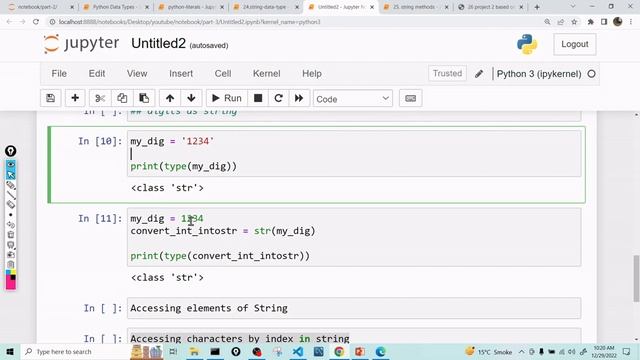Restart kernel and run all with fast-forward icon
The width and height of the screenshot is (640, 360).
coord(299,98)
